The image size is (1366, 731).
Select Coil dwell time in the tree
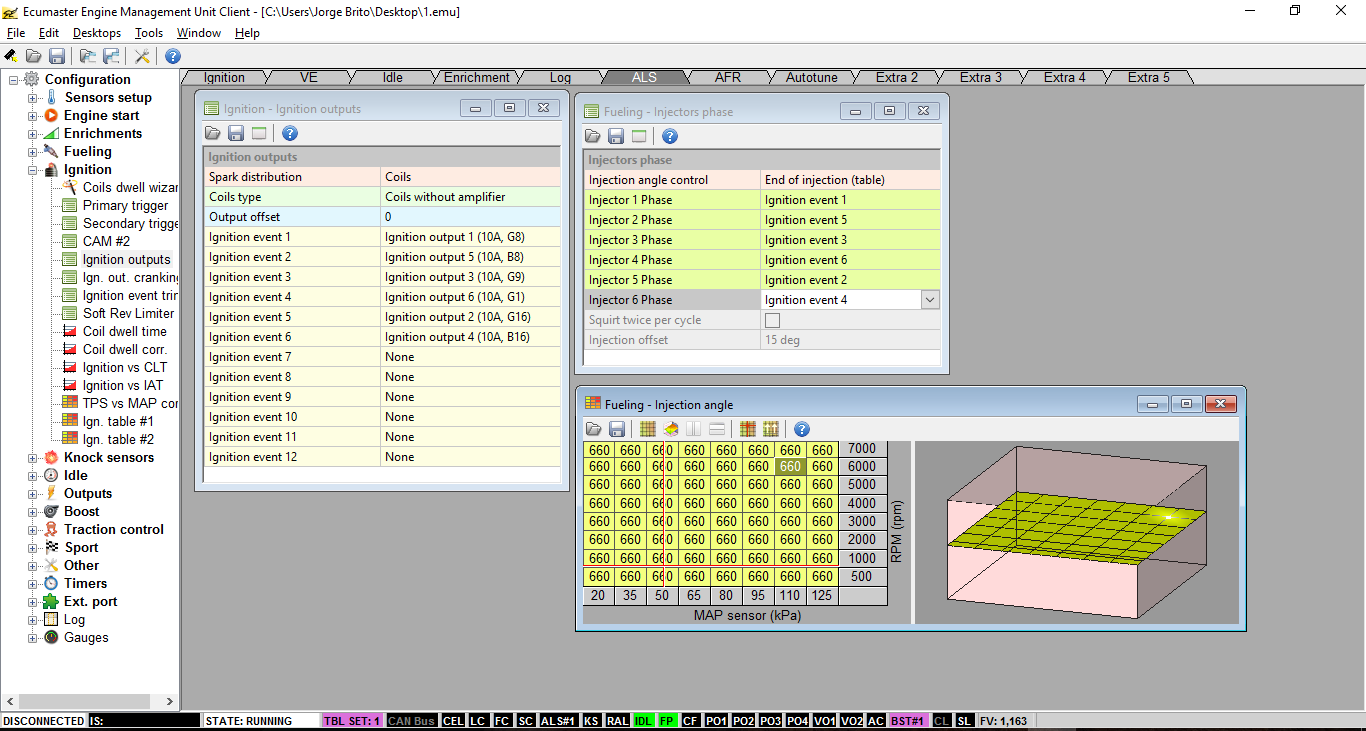tap(124, 331)
